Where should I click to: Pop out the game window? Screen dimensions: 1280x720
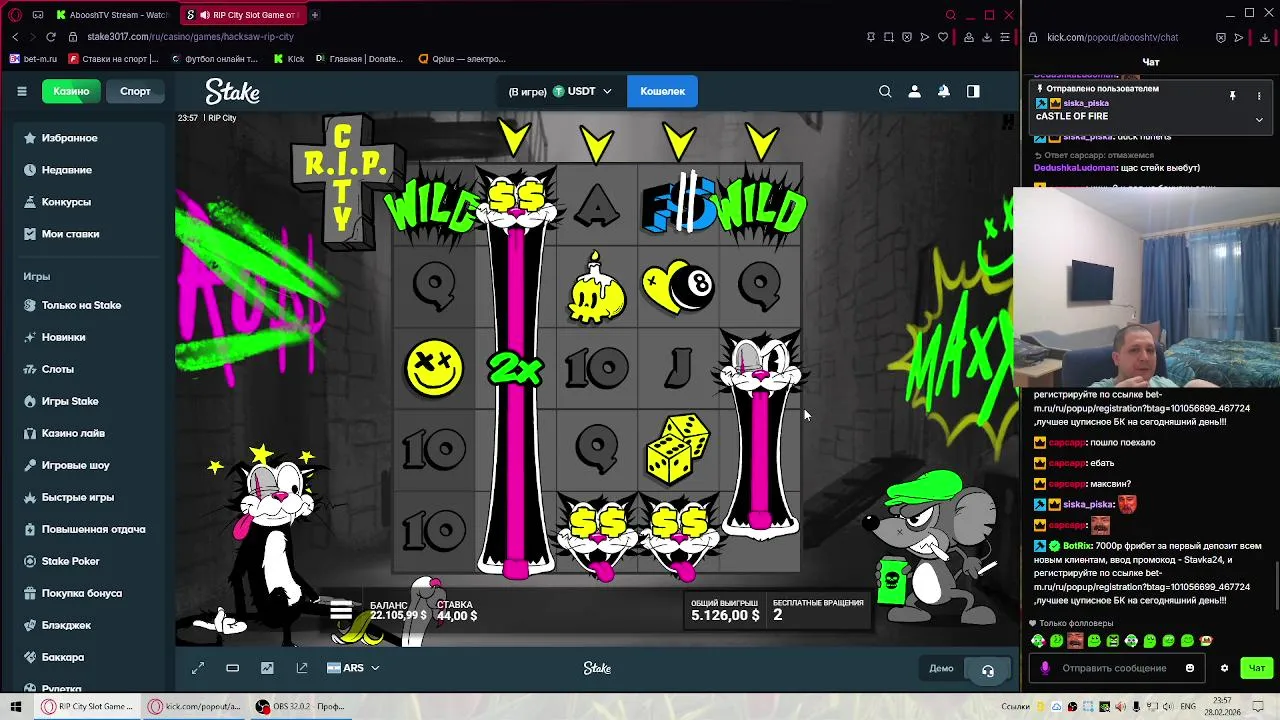coord(302,668)
